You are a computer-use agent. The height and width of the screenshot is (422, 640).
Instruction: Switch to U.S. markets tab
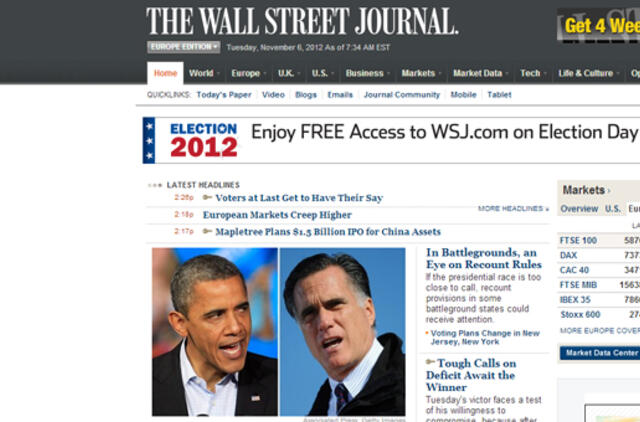tap(613, 209)
